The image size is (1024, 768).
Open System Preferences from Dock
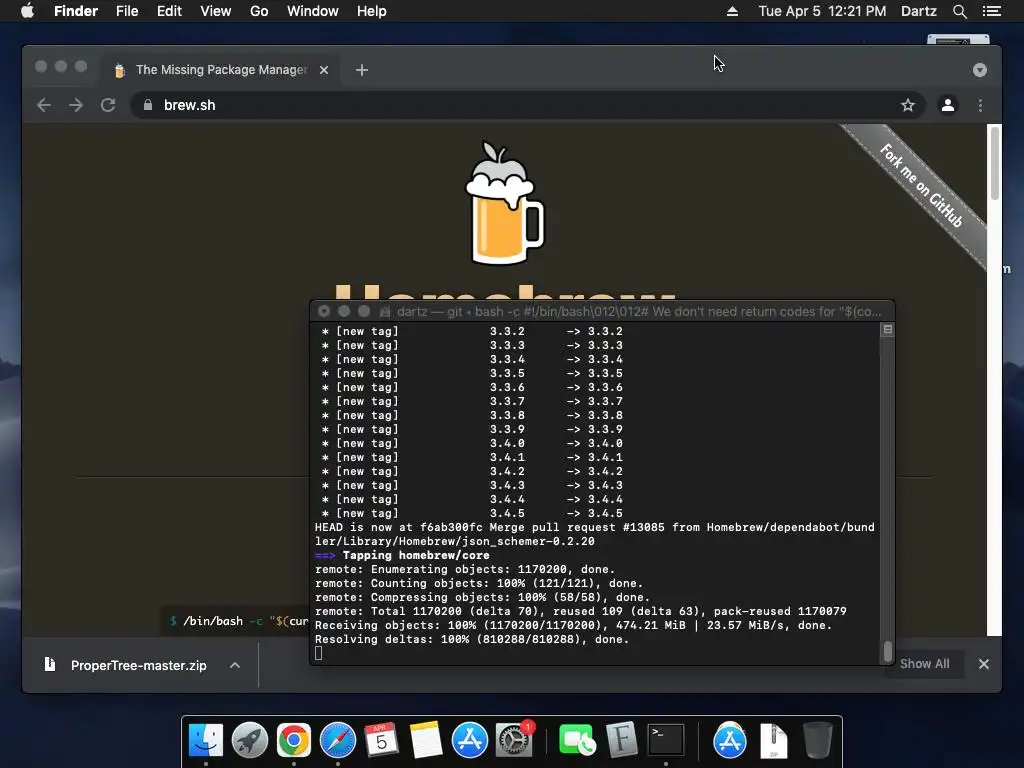[x=514, y=740]
